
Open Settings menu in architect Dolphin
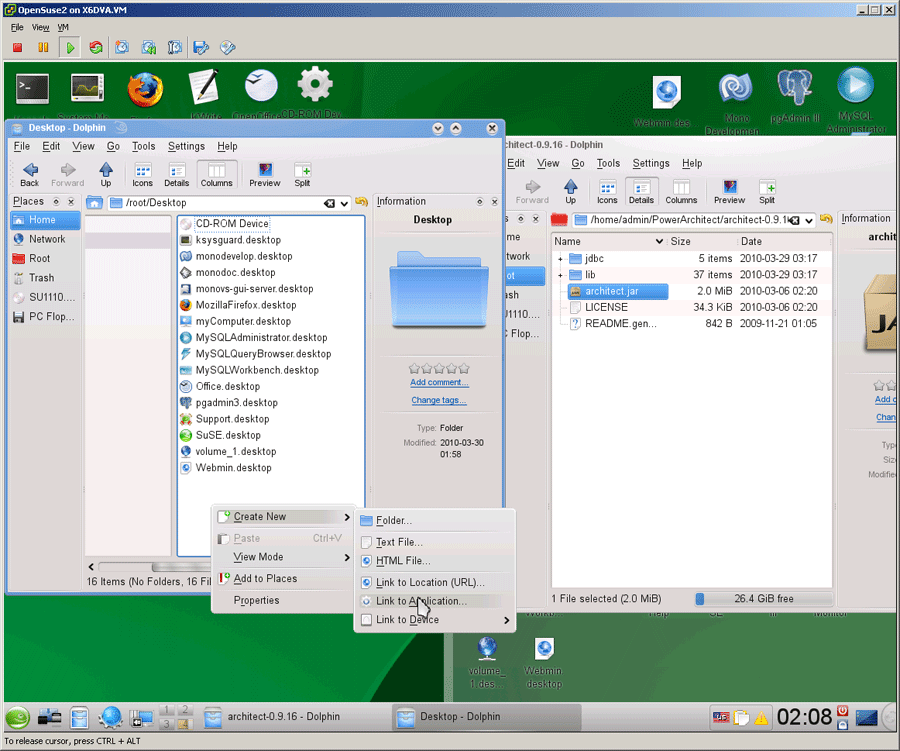pos(650,164)
